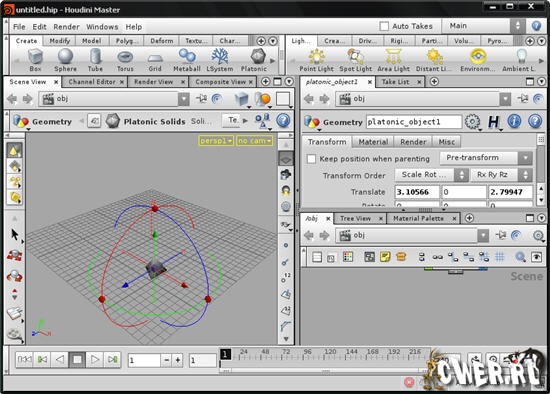Switch to the Render View tab
Image resolution: width=550 pixels, height=394 pixels.
coord(153,82)
